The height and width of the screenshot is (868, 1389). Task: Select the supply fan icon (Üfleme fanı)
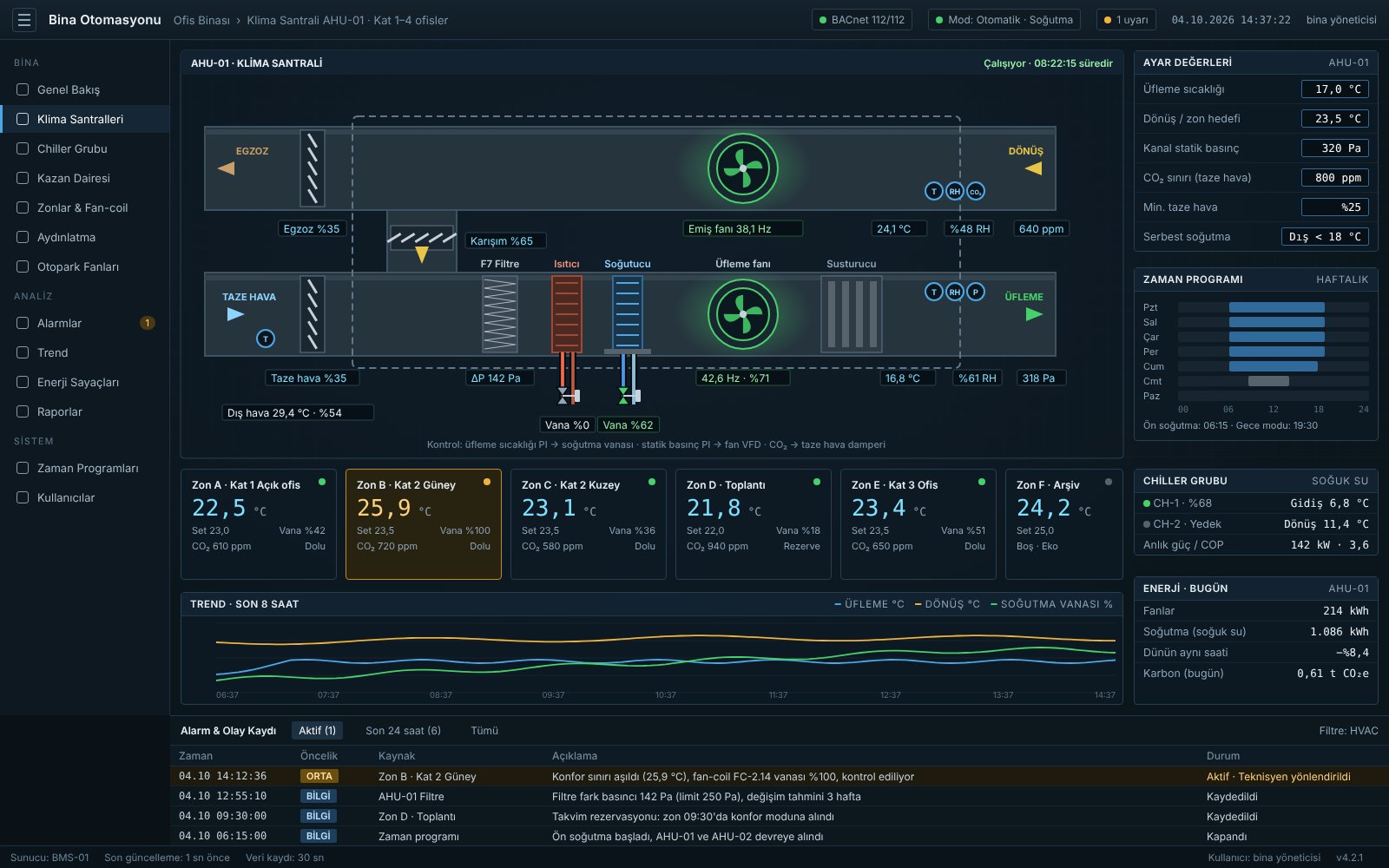point(742,314)
